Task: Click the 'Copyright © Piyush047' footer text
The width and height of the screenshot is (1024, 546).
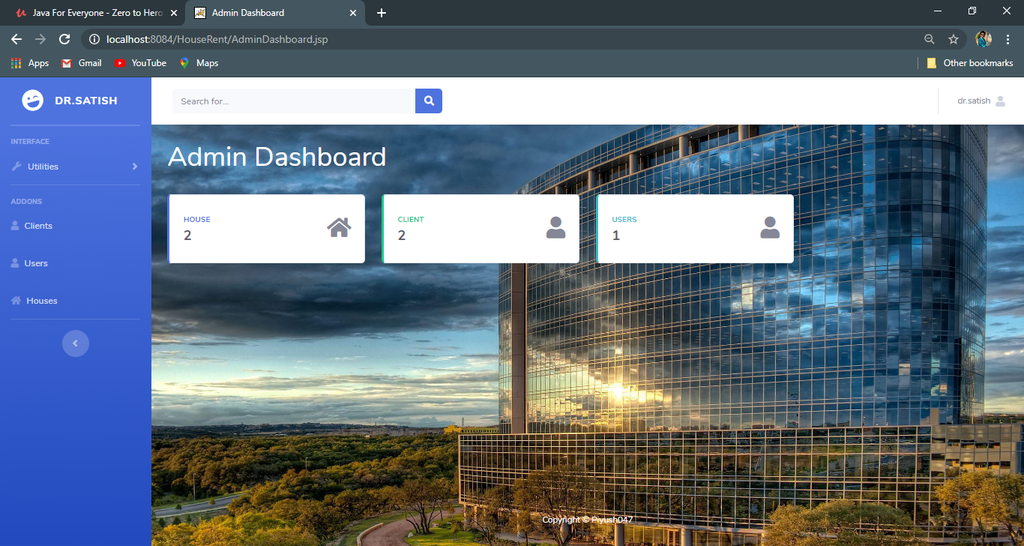Action: point(587,520)
